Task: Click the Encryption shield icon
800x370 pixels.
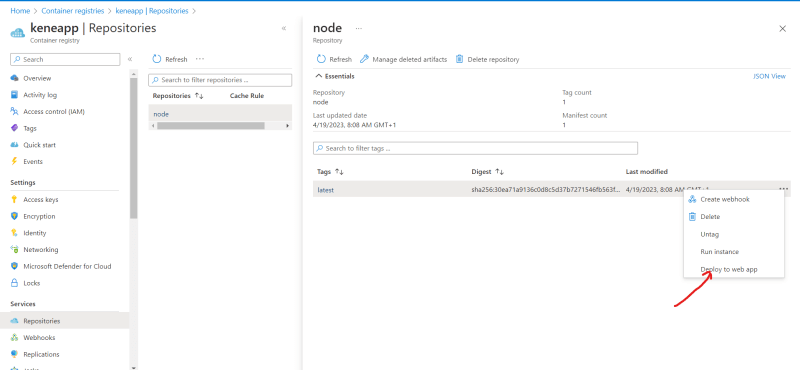Action: 14,216
